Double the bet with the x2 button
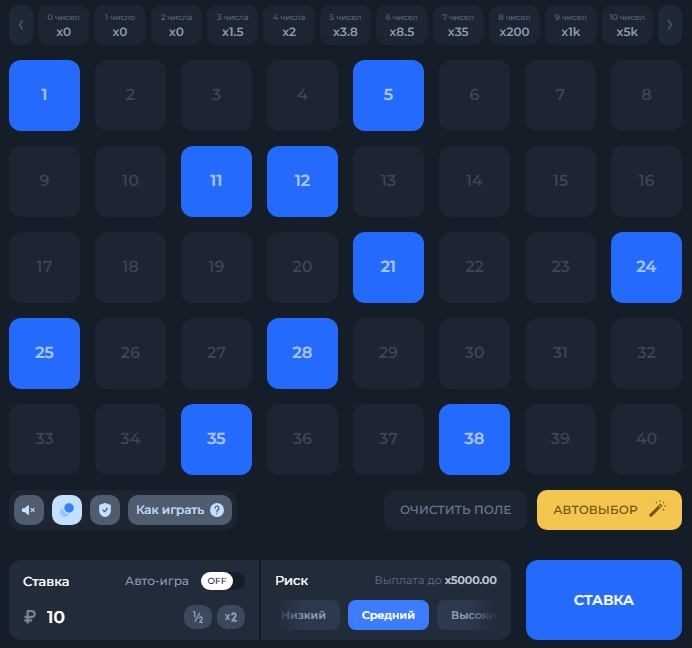Image resolution: width=692 pixels, height=648 pixels. [x=231, y=617]
